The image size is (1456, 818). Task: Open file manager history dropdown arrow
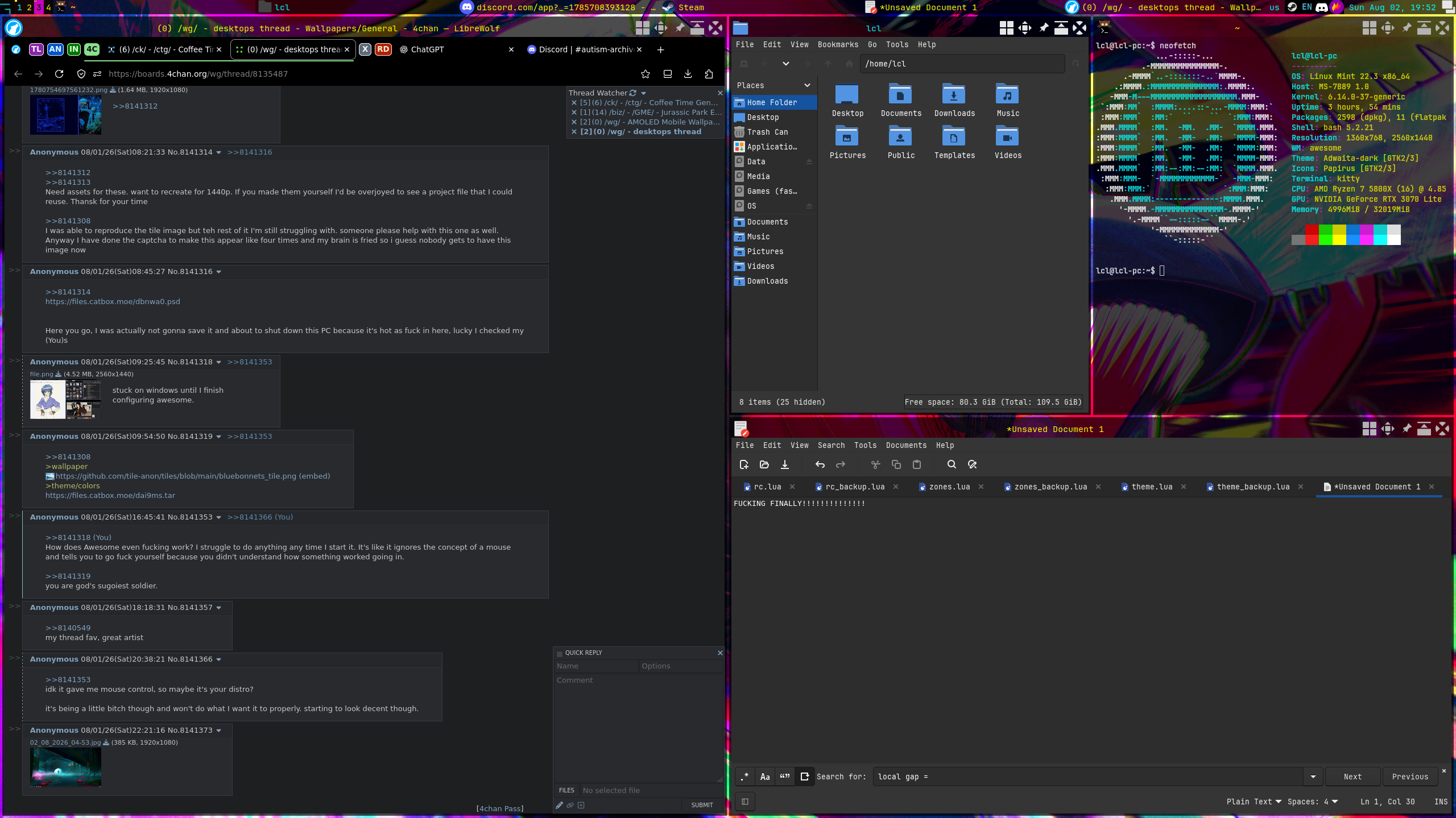click(786, 64)
